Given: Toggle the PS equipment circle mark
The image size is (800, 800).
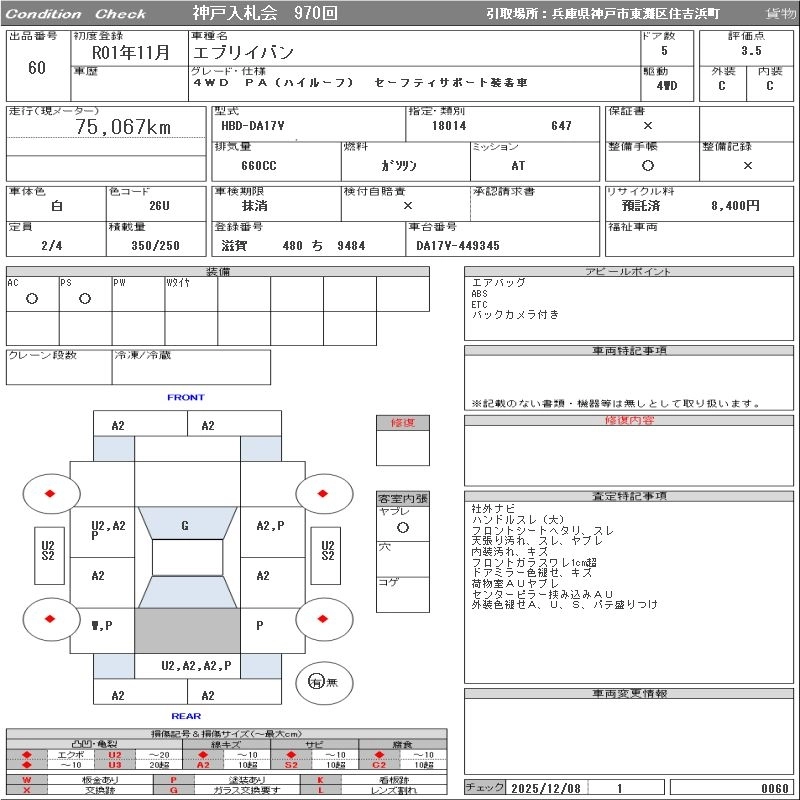Looking at the screenshot, I should (x=85, y=298).
